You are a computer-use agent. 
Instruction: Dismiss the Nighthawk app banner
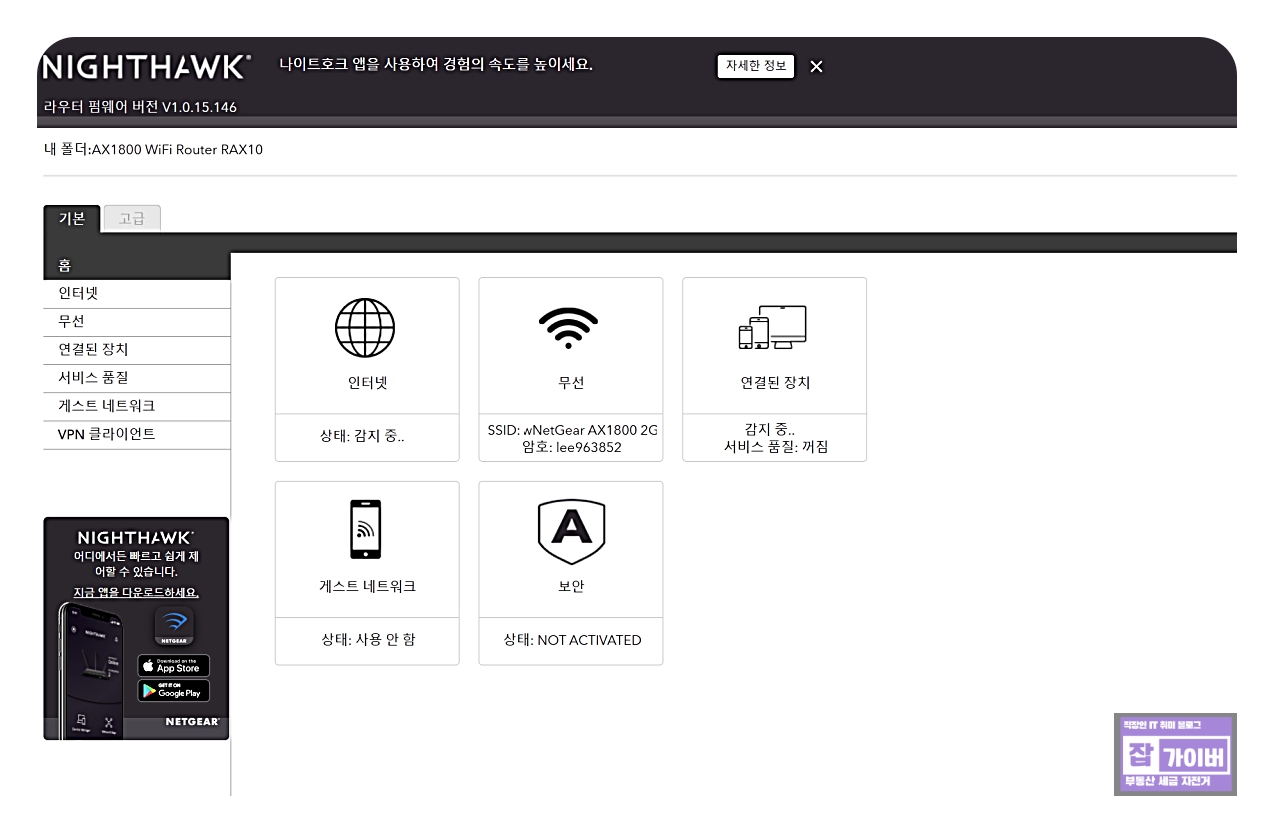[x=816, y=67]
